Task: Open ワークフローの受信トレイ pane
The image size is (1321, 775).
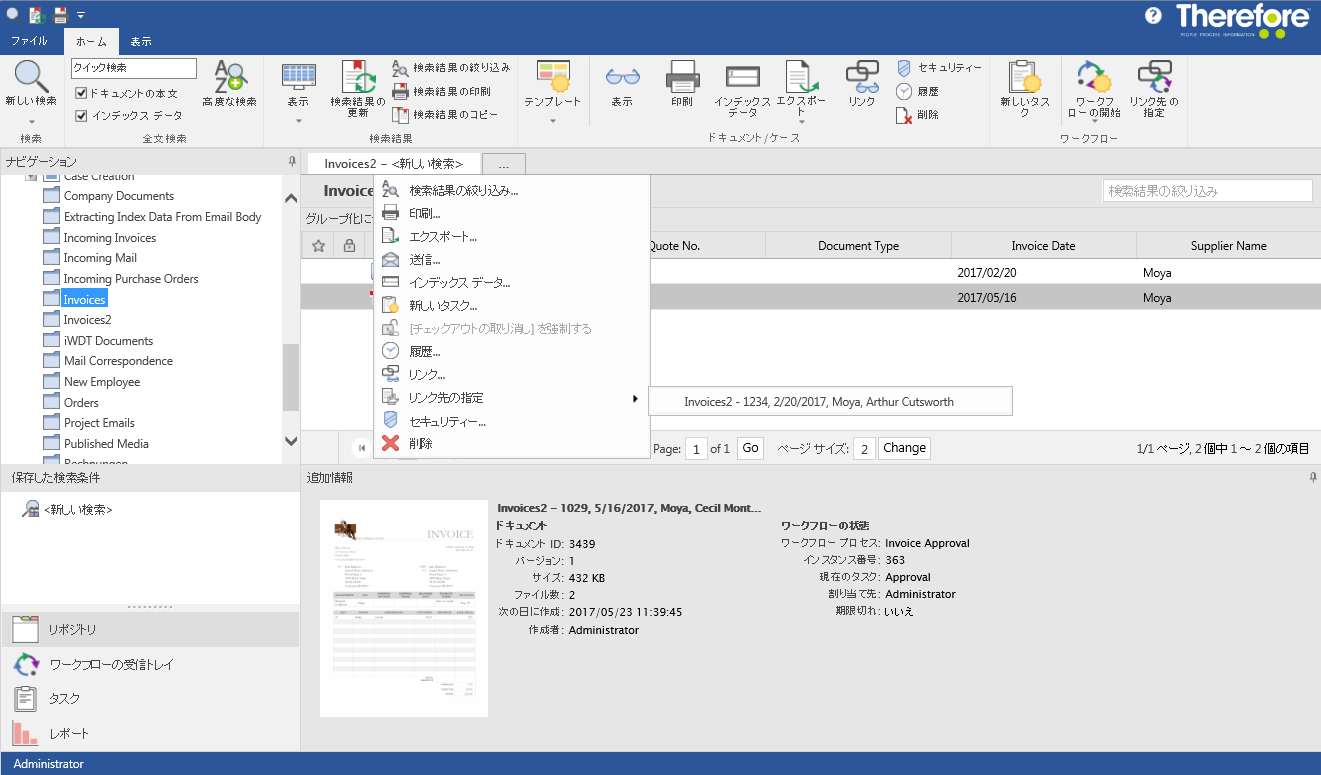Action: click(150, 664)
